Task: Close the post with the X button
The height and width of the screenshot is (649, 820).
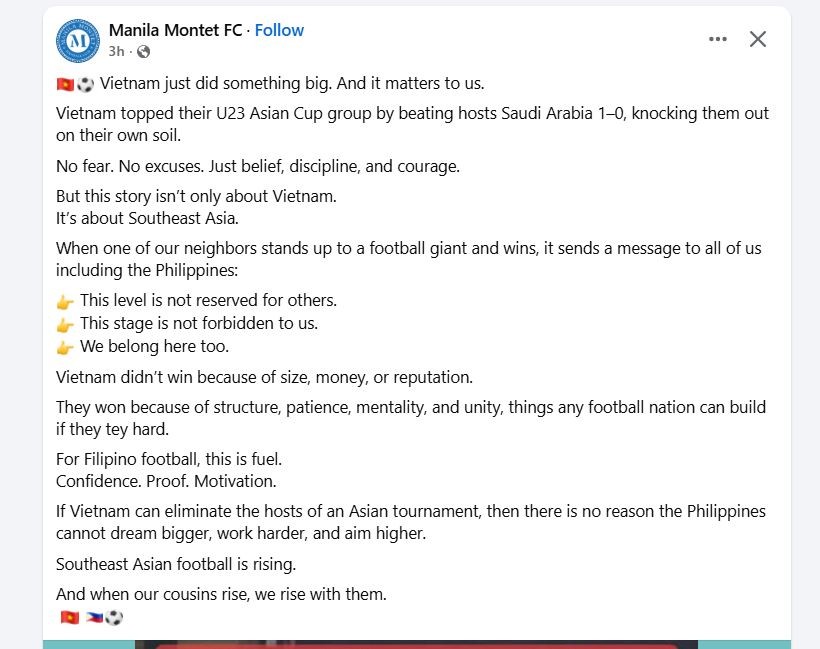Action: click(x=758, y=39)
